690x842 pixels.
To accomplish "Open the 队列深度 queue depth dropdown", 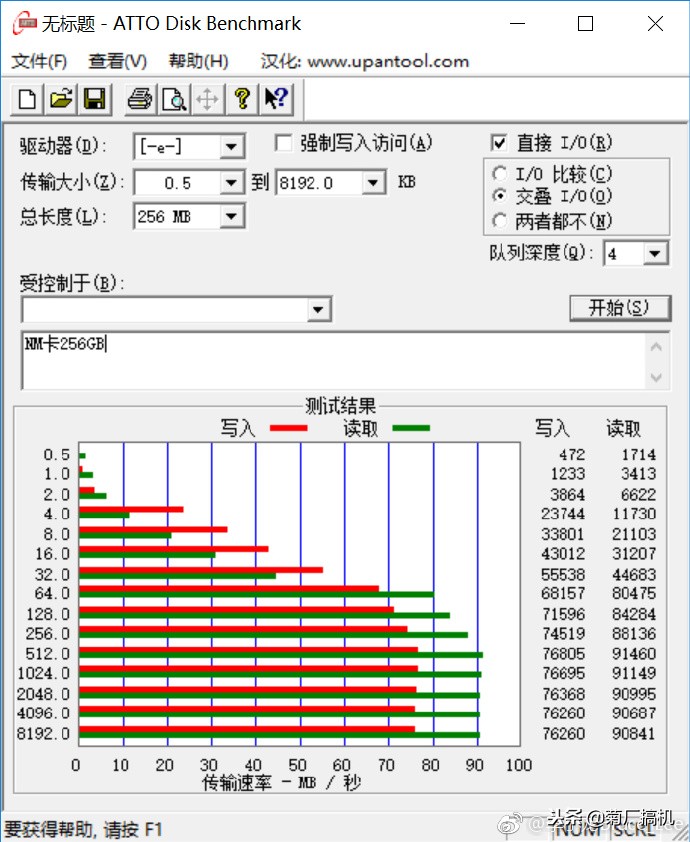I will coord(655,253).
